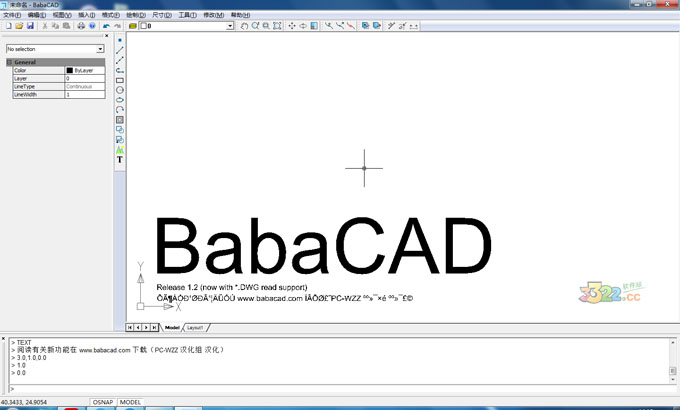The width and height of the screenshot is (680, 410).
Task: Select the Hatch square tool
Action: (x=120, y=120)
